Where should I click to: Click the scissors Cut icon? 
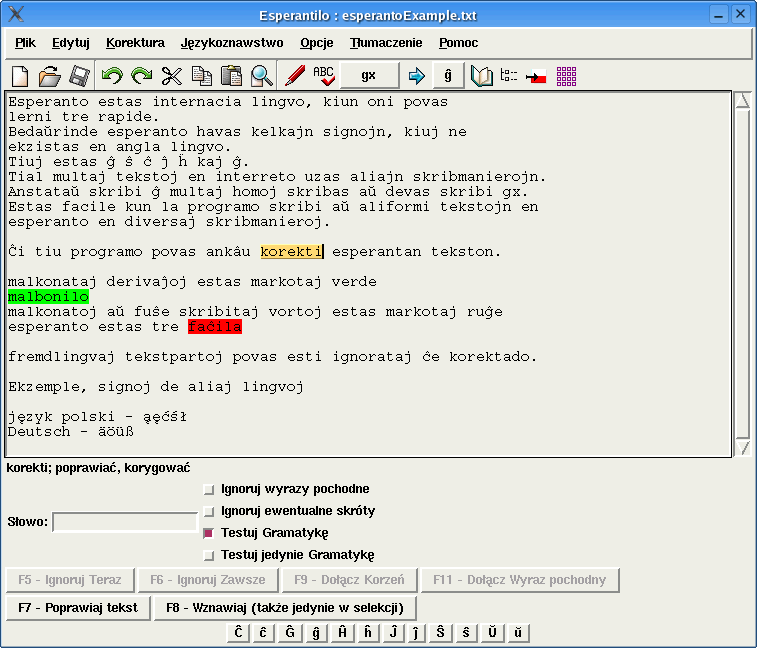(172, 76)
